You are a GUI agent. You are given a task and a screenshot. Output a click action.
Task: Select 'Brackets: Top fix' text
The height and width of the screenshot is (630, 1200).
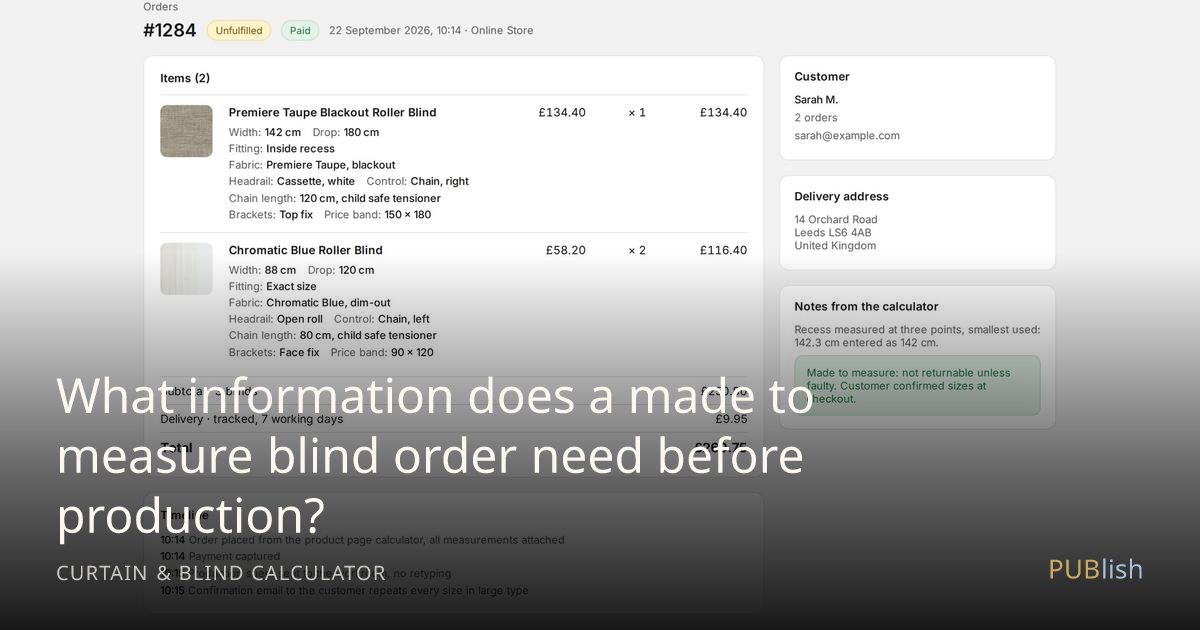271,214
